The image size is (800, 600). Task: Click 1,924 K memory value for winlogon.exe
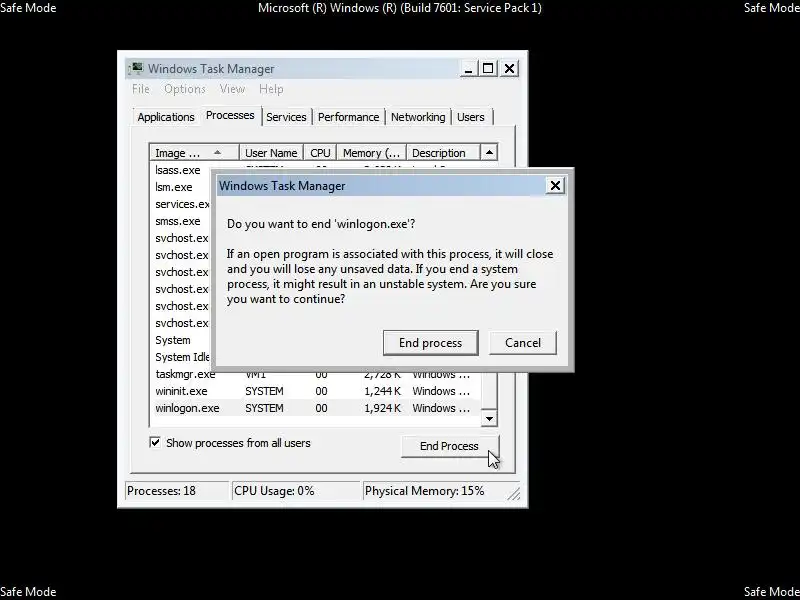[383, 408]
